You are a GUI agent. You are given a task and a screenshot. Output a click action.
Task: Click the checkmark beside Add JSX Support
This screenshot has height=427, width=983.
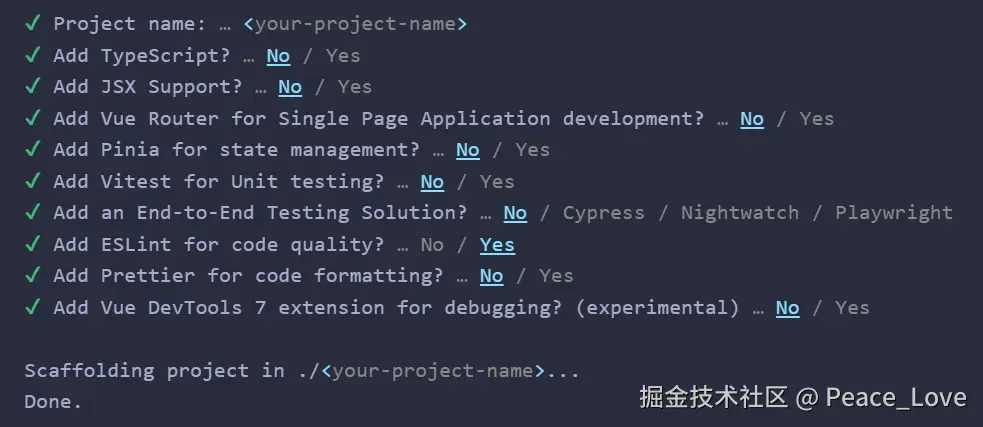pos(33,87)
